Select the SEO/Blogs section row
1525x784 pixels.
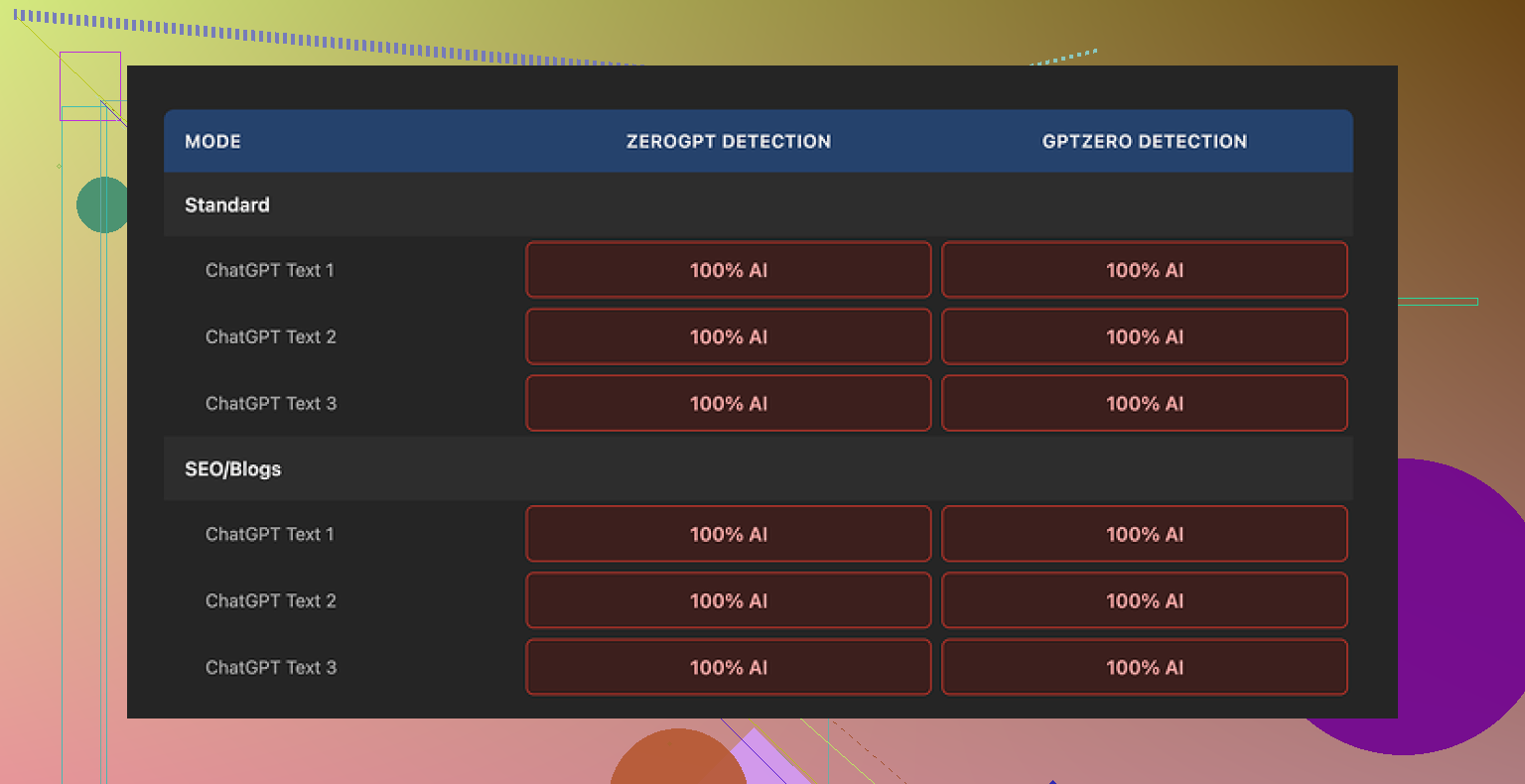click(x=233, y=468)
